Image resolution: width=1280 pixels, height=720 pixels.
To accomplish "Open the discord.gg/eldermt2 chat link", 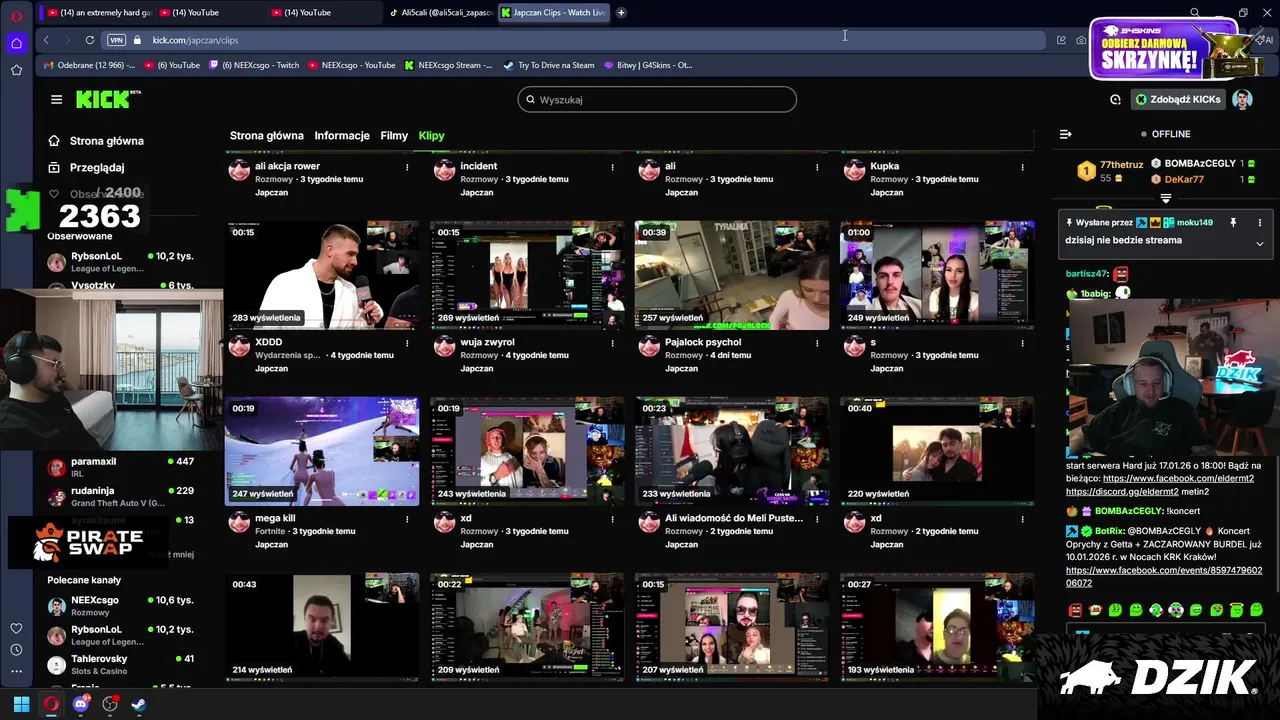I will pyautogui.click(x=1122, y=492).
